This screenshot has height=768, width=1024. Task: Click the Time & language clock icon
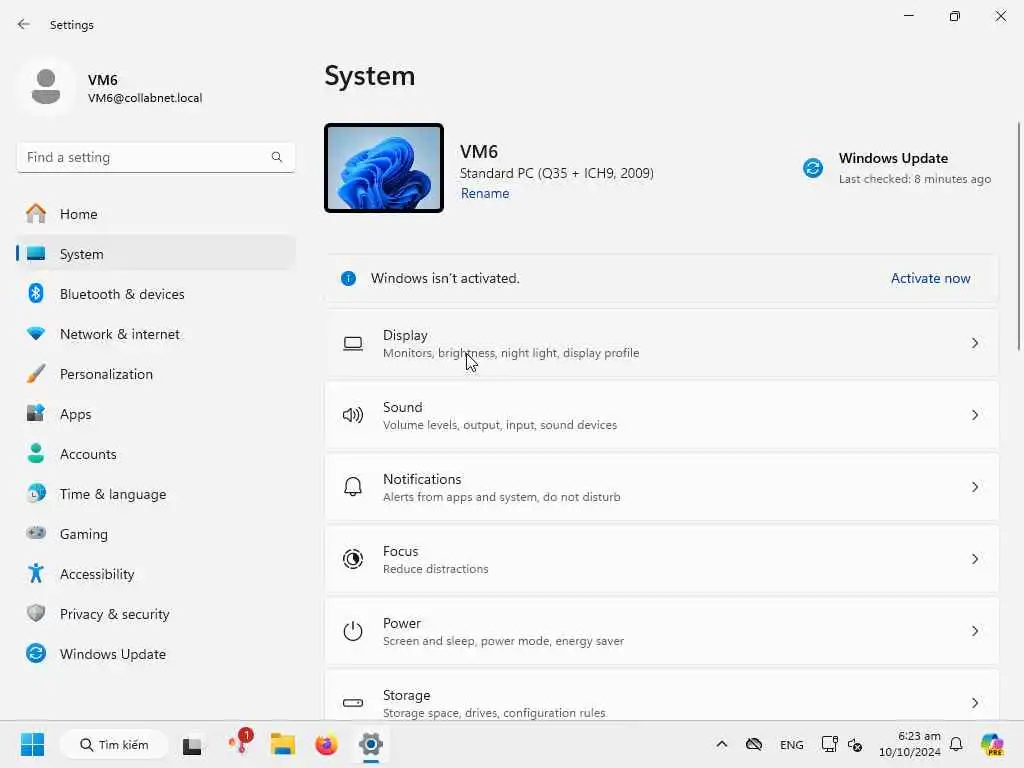coord(36,493)
